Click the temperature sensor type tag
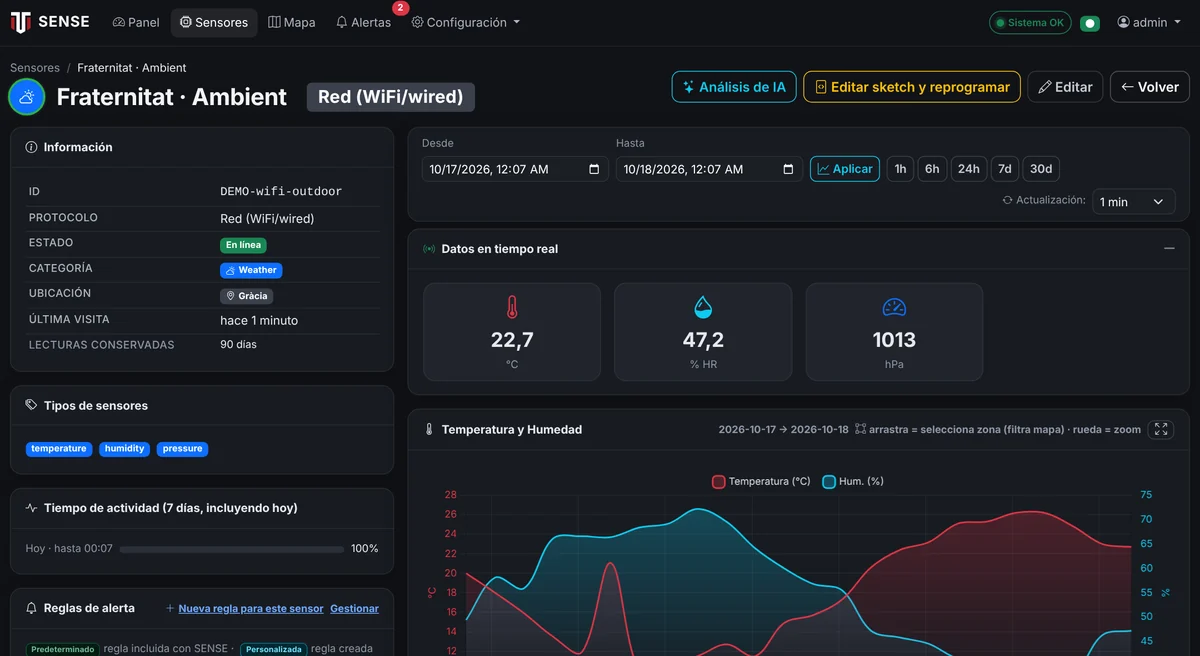 pyautogui.click(x=59, y=449)
